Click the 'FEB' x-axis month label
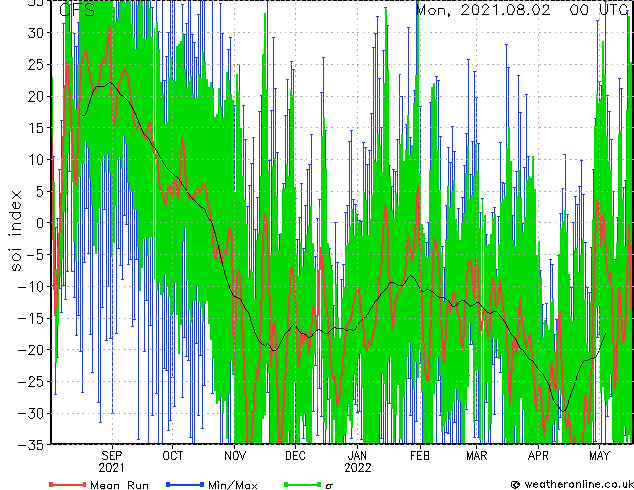Viewport: 634px width, 490px height. pyautogui.click(x=420, y=456)
